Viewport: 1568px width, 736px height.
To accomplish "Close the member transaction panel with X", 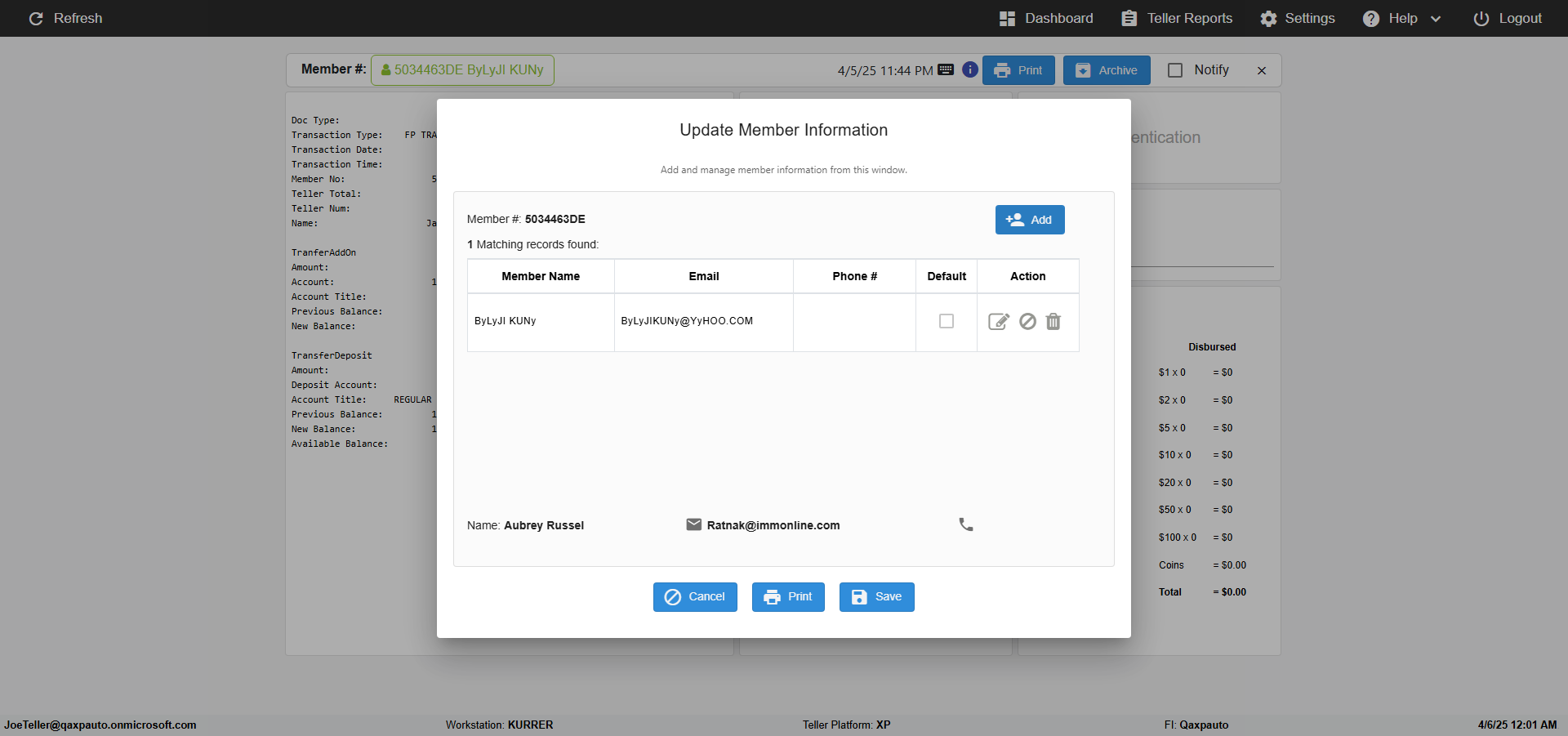I will click(x=1262, y=71).
